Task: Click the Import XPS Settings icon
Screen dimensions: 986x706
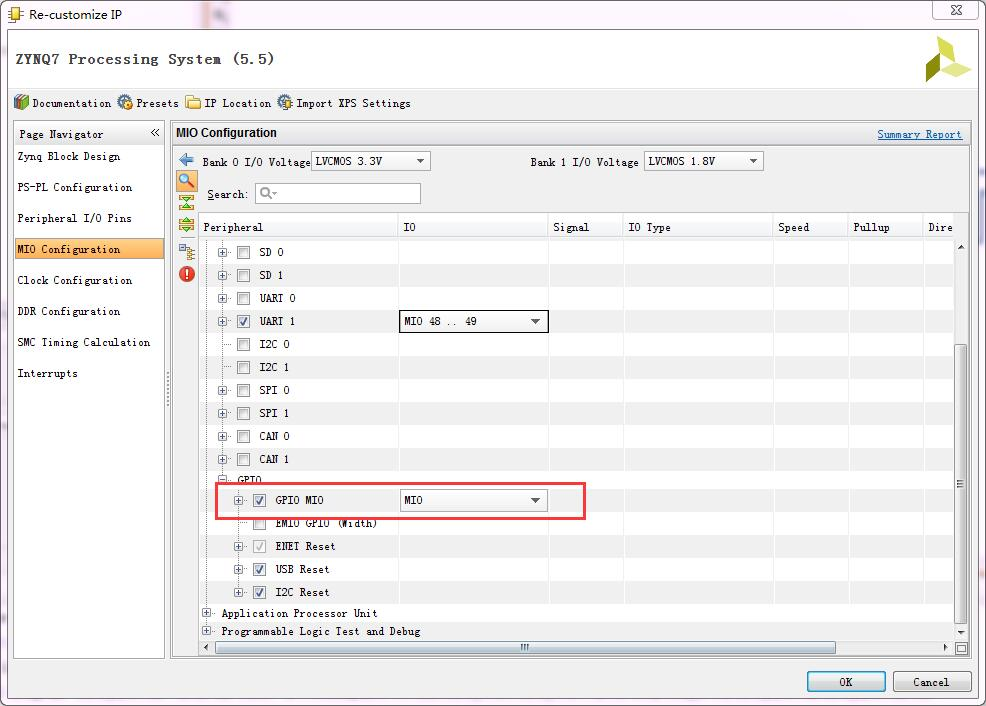Action: 285,102
